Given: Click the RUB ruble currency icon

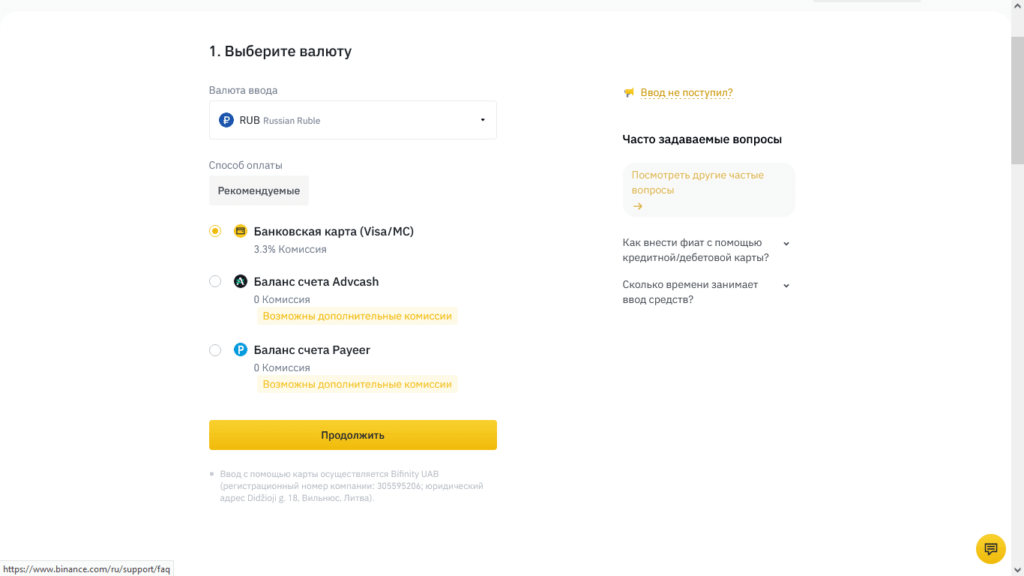Looking at the screenshot, I should tap(225, 119).
